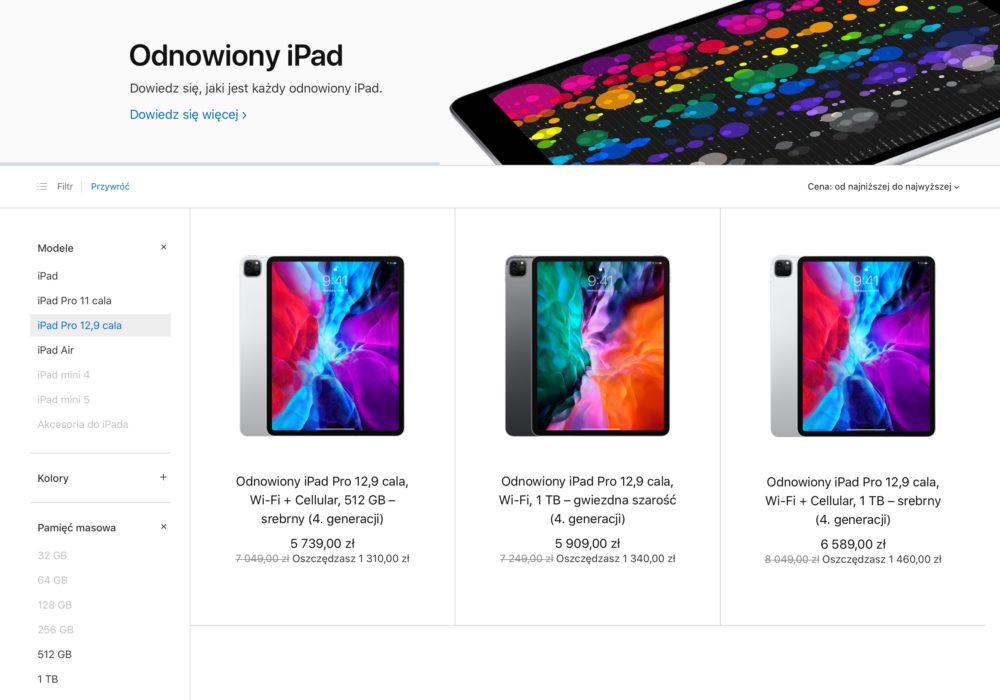Viewport: 1000px width, 700px height.
Task: Open the price sort dropdown
Action: (883, 187)
